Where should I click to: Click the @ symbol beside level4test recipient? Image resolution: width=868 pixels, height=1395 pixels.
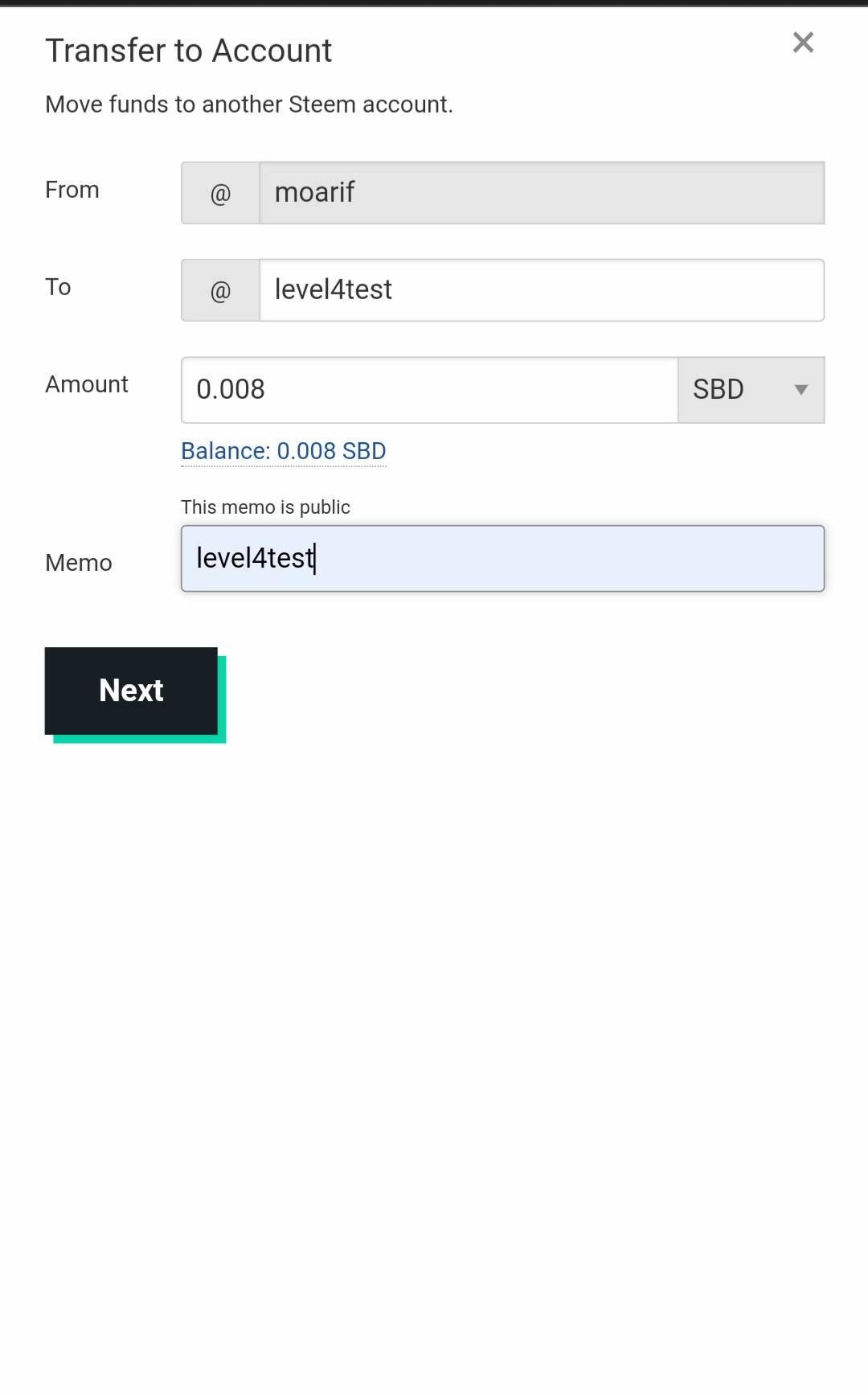[x=220, y=290]
